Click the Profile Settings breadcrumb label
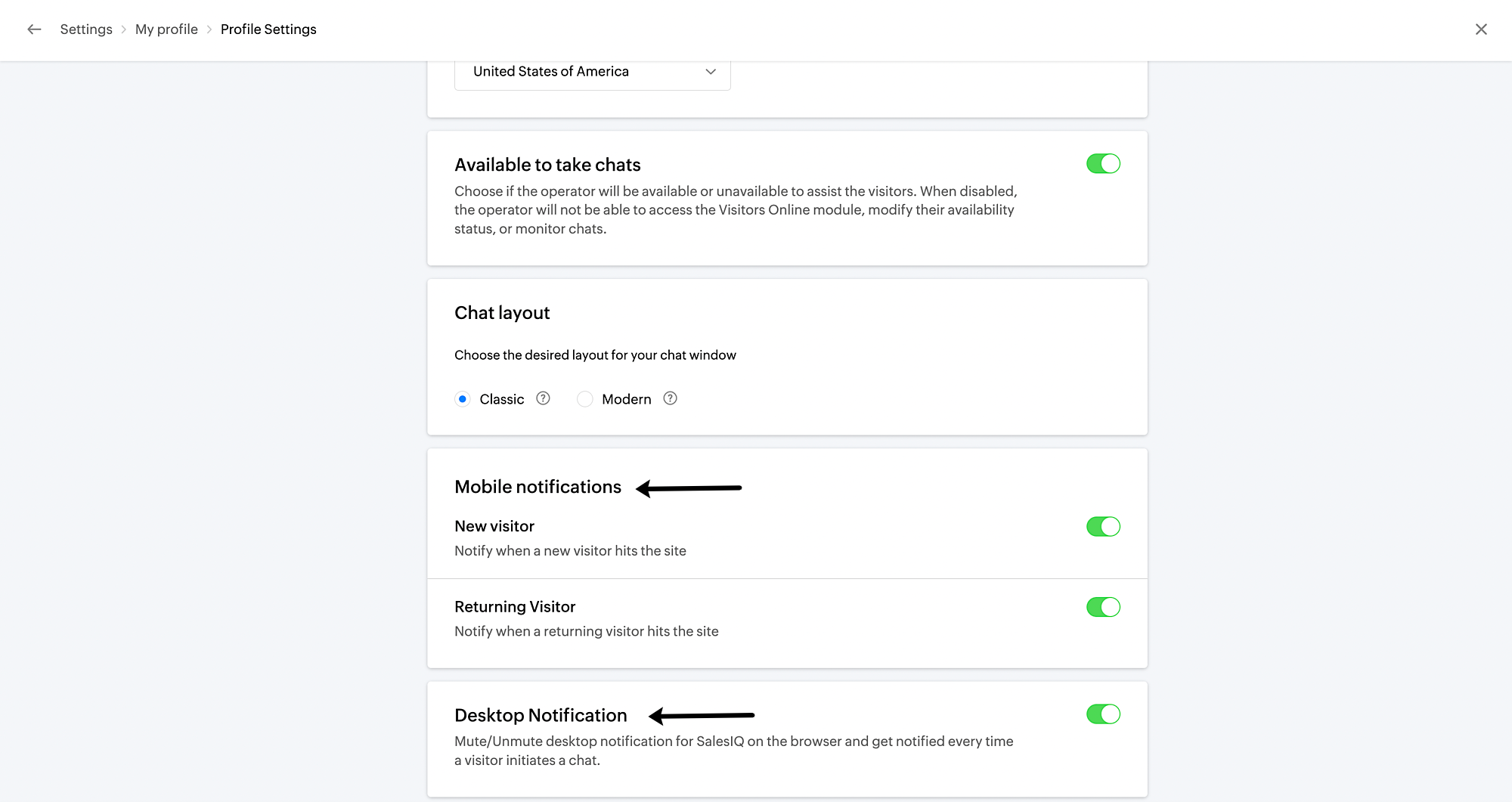 pos(268,29)
